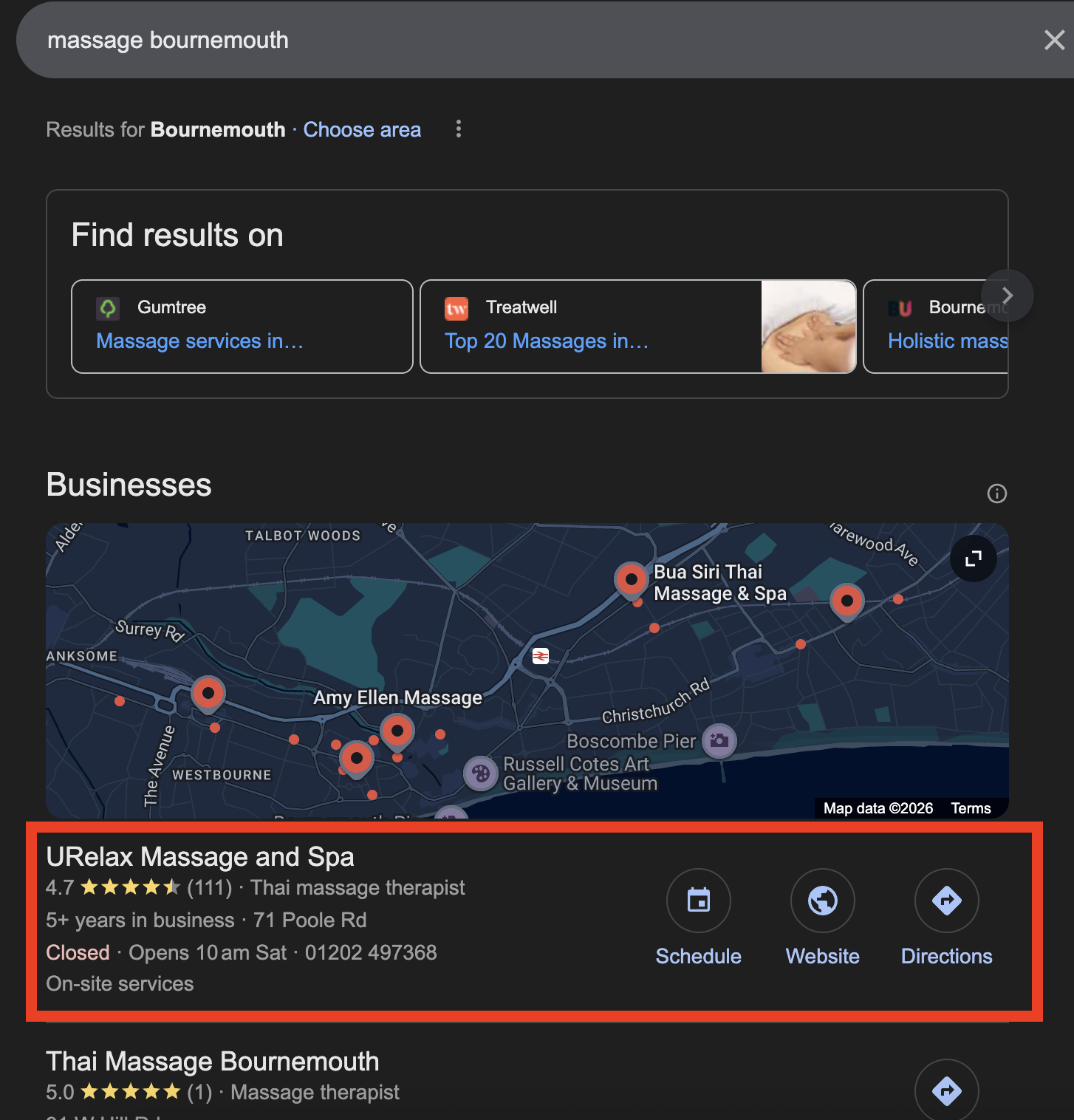Show next Find results on cards with the arrow
Viewport: 1074px width, 1120px height.
(x=1008, y=296)
